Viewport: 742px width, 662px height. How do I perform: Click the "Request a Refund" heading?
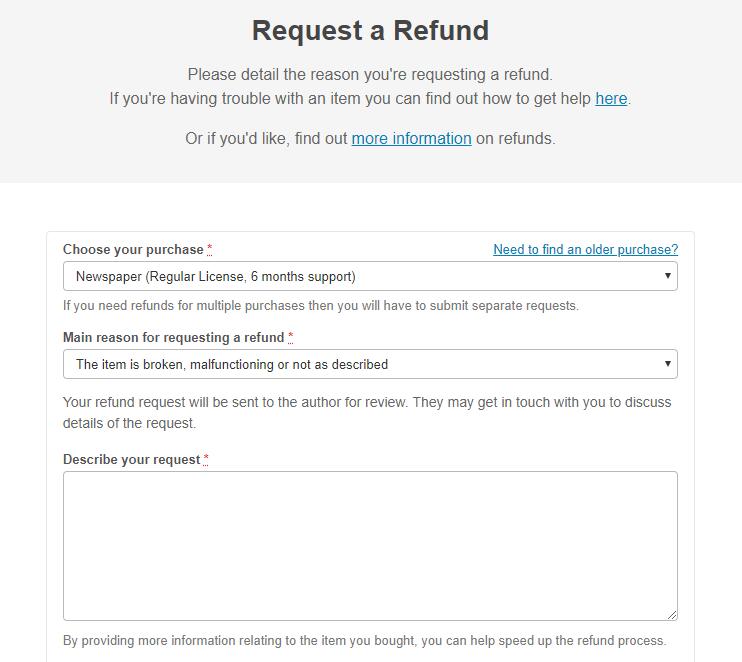click(370, 31)
